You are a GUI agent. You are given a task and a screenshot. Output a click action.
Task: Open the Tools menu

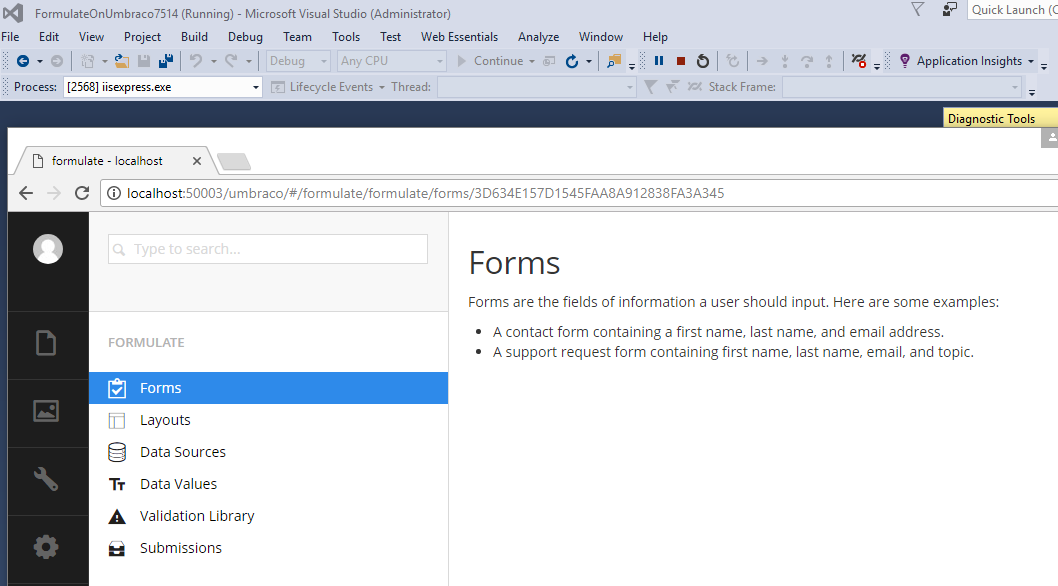(346, 37)
